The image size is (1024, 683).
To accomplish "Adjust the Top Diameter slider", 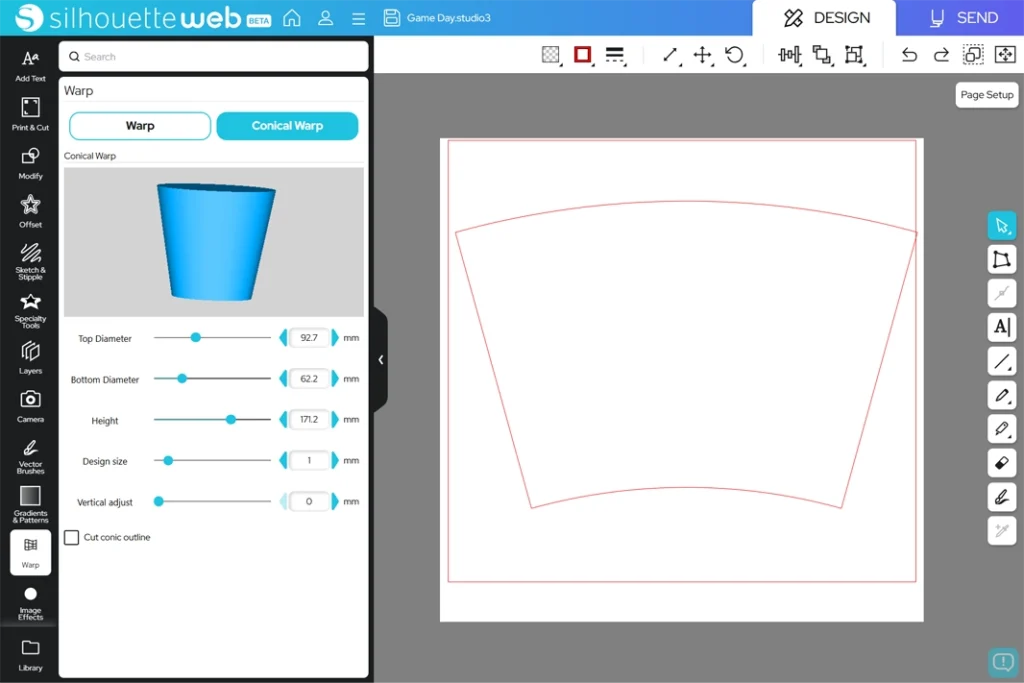I will (x=196, y=338).
